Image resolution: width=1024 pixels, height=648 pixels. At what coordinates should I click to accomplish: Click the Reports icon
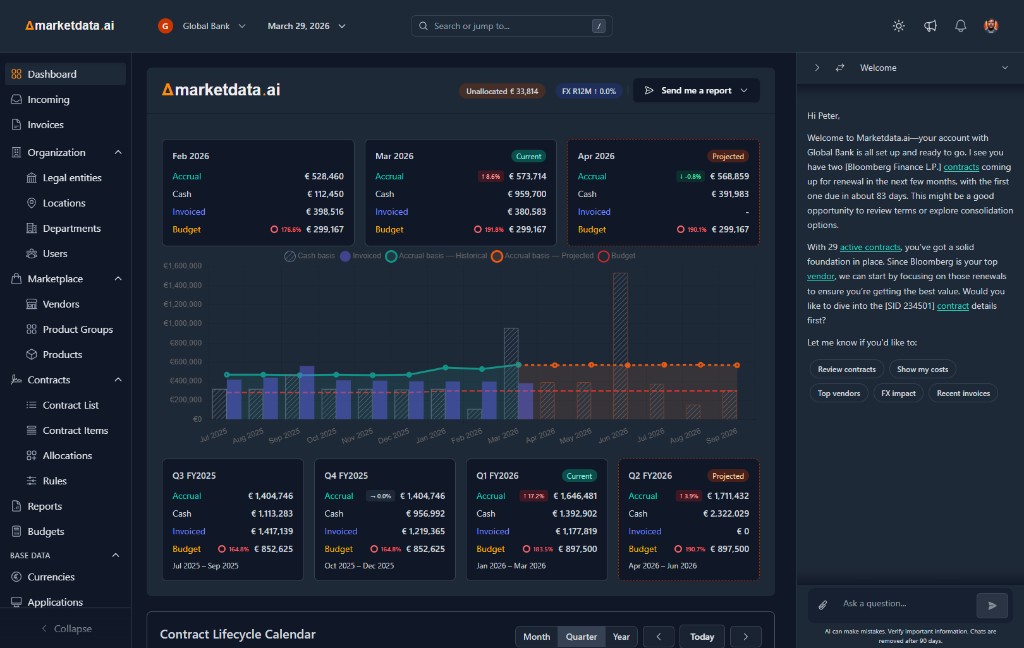point(16,506)
